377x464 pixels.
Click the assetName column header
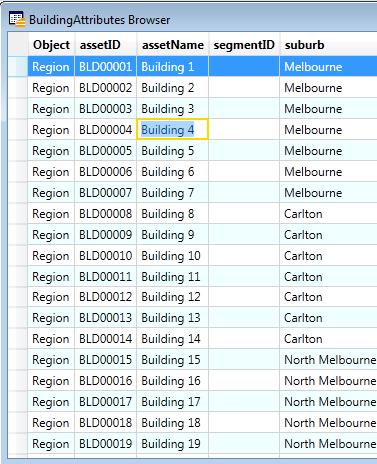[173, 45]
